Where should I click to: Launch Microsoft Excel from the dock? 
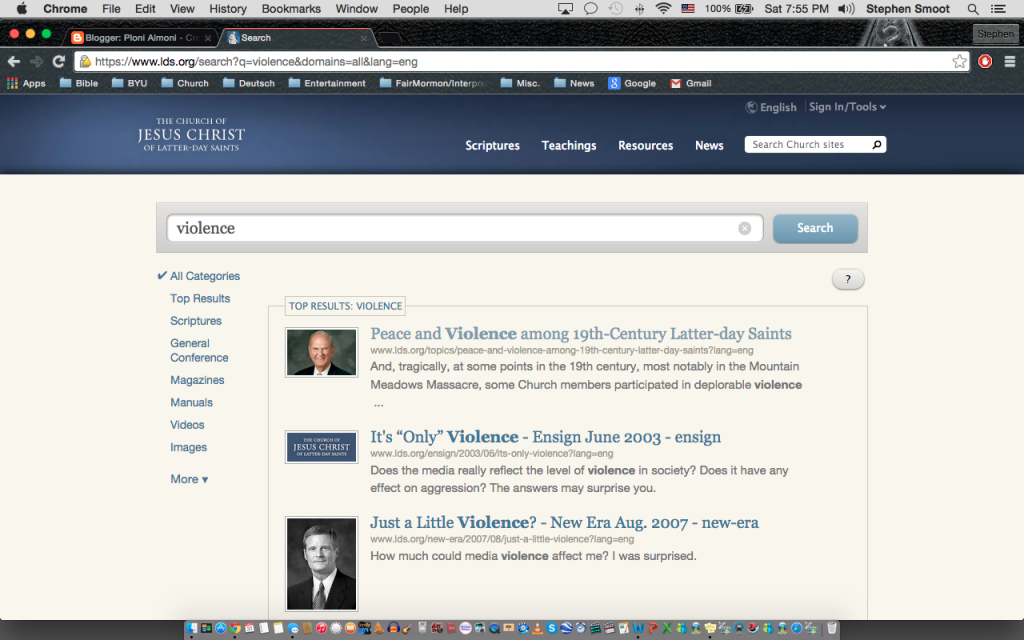pos(667,628)
